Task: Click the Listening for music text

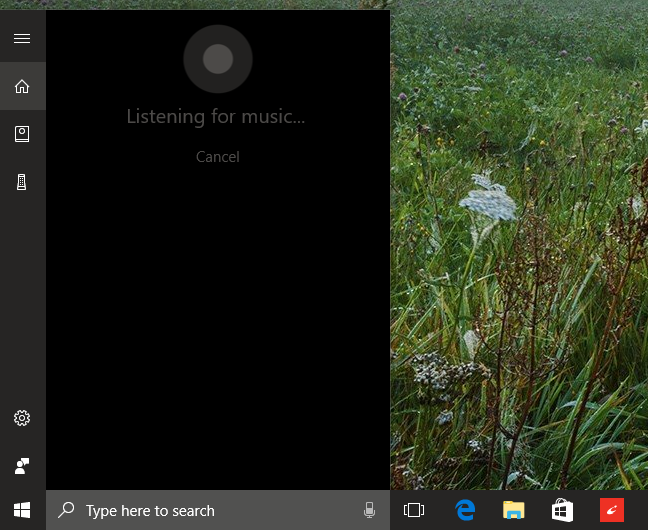Action: point(216,117)
